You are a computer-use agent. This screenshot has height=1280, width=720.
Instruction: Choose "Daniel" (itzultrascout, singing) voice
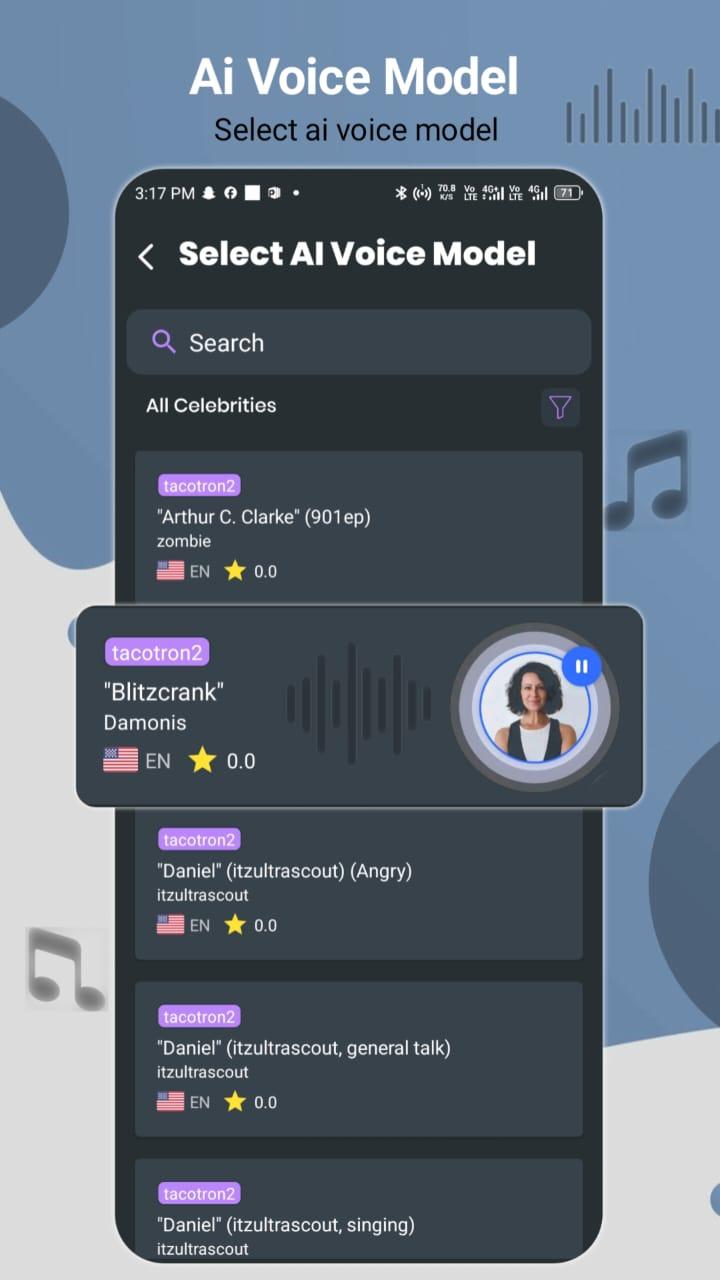click(359, 1209)
